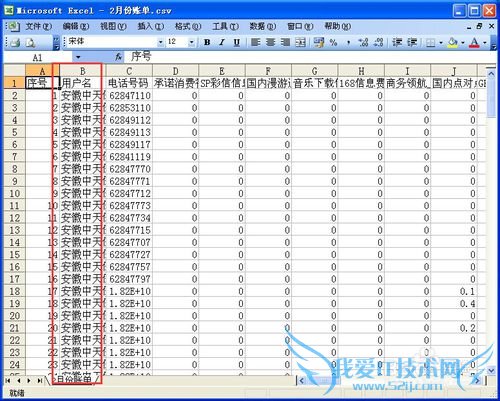
Task: Open the 视图 menu
Action: tap(113, 26)
